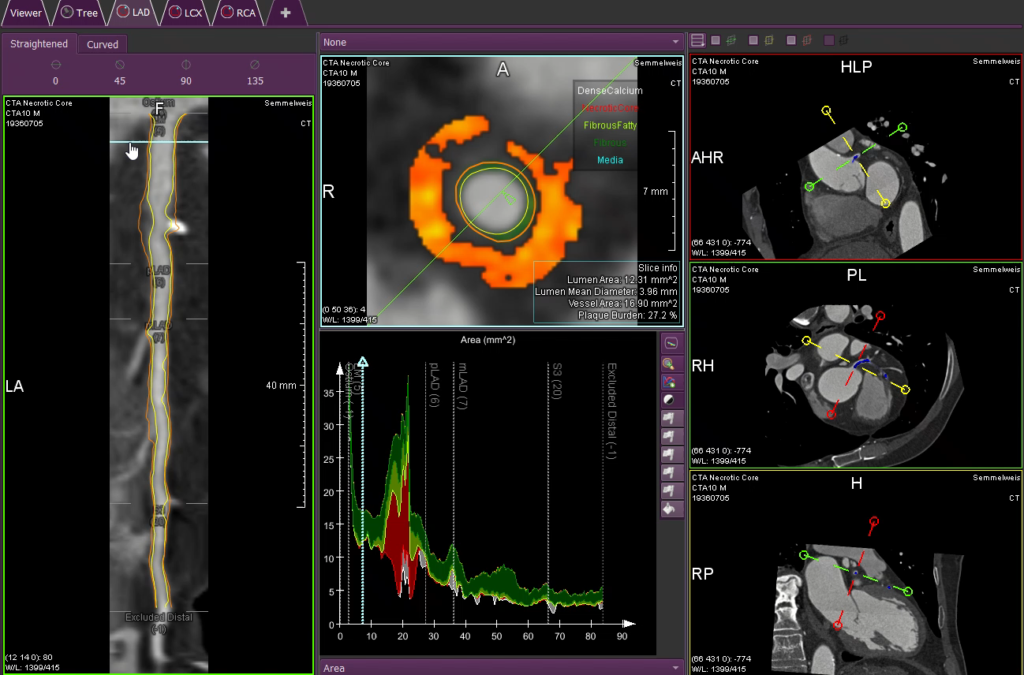Image resolution: width=1024 pixels, height=675 pixels.
Task: Expand the Area dropdown below the chart
Action: click(x=501, y=667)
